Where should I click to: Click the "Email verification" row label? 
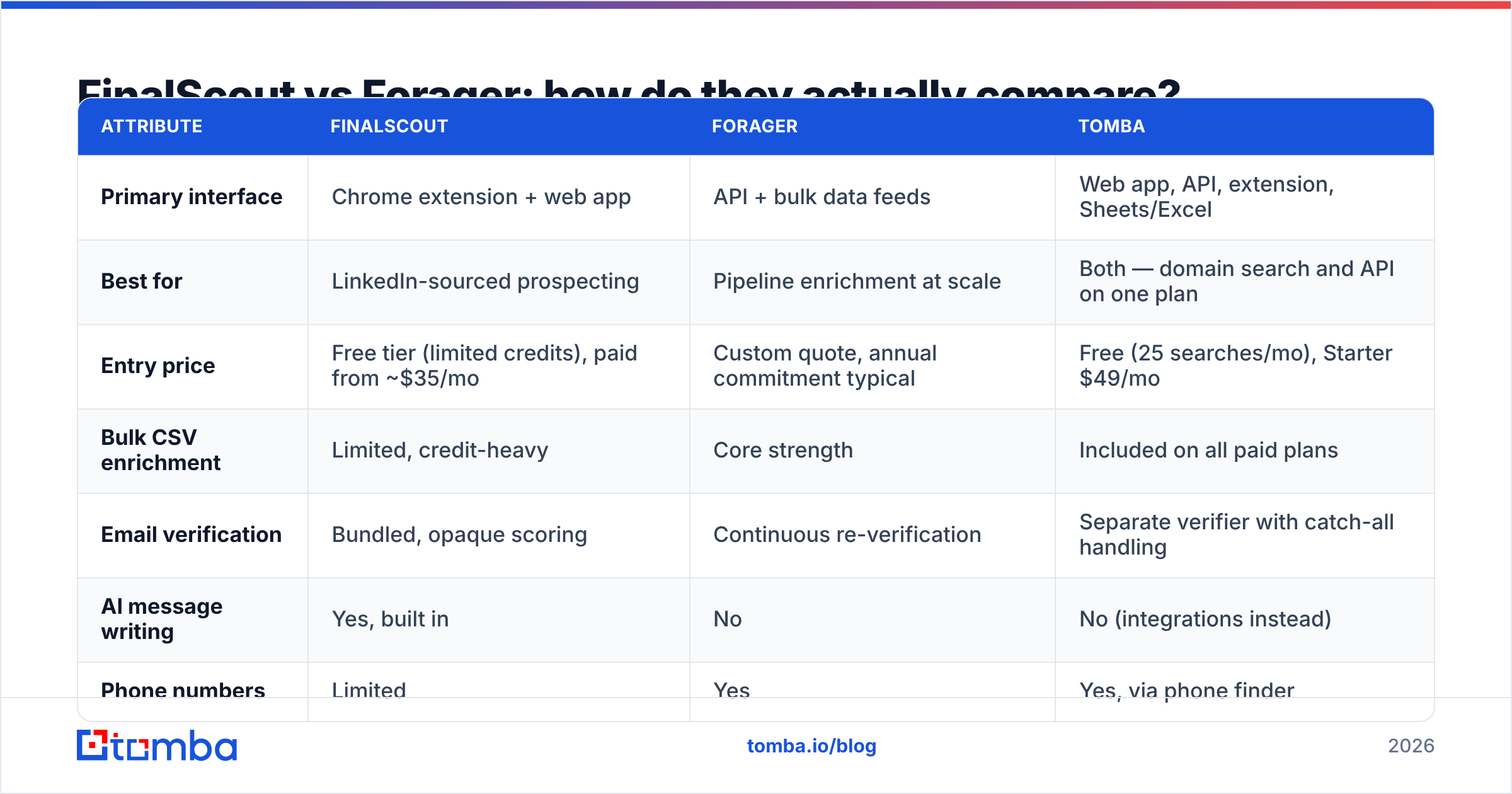[x=192, y=535]
